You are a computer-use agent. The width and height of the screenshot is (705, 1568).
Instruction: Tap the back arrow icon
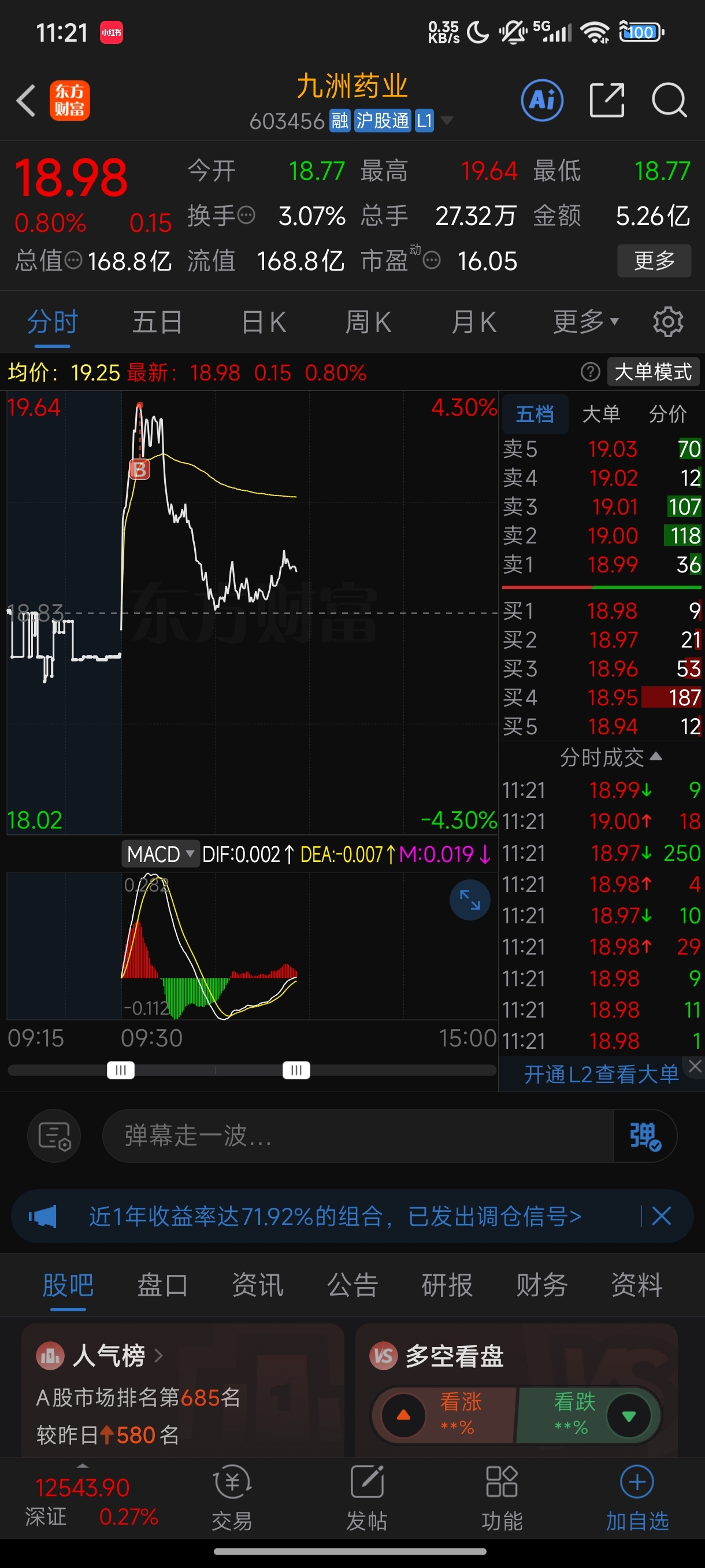[26, 101]
